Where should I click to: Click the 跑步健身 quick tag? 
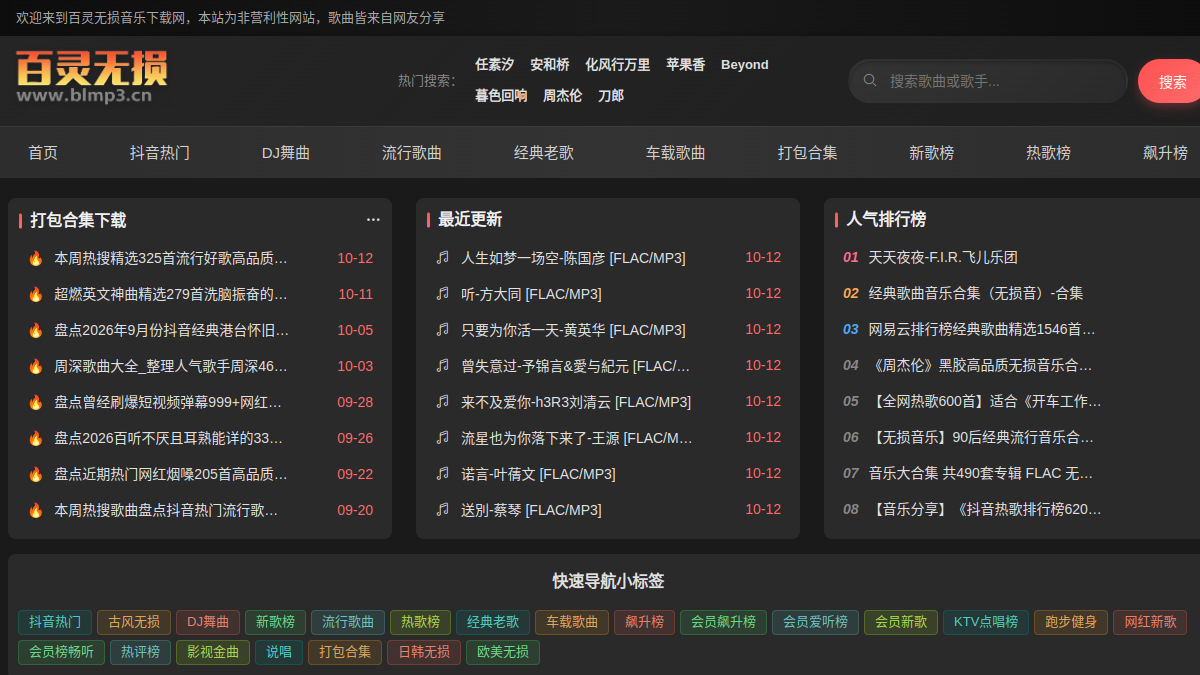(x=1071, y=622)
